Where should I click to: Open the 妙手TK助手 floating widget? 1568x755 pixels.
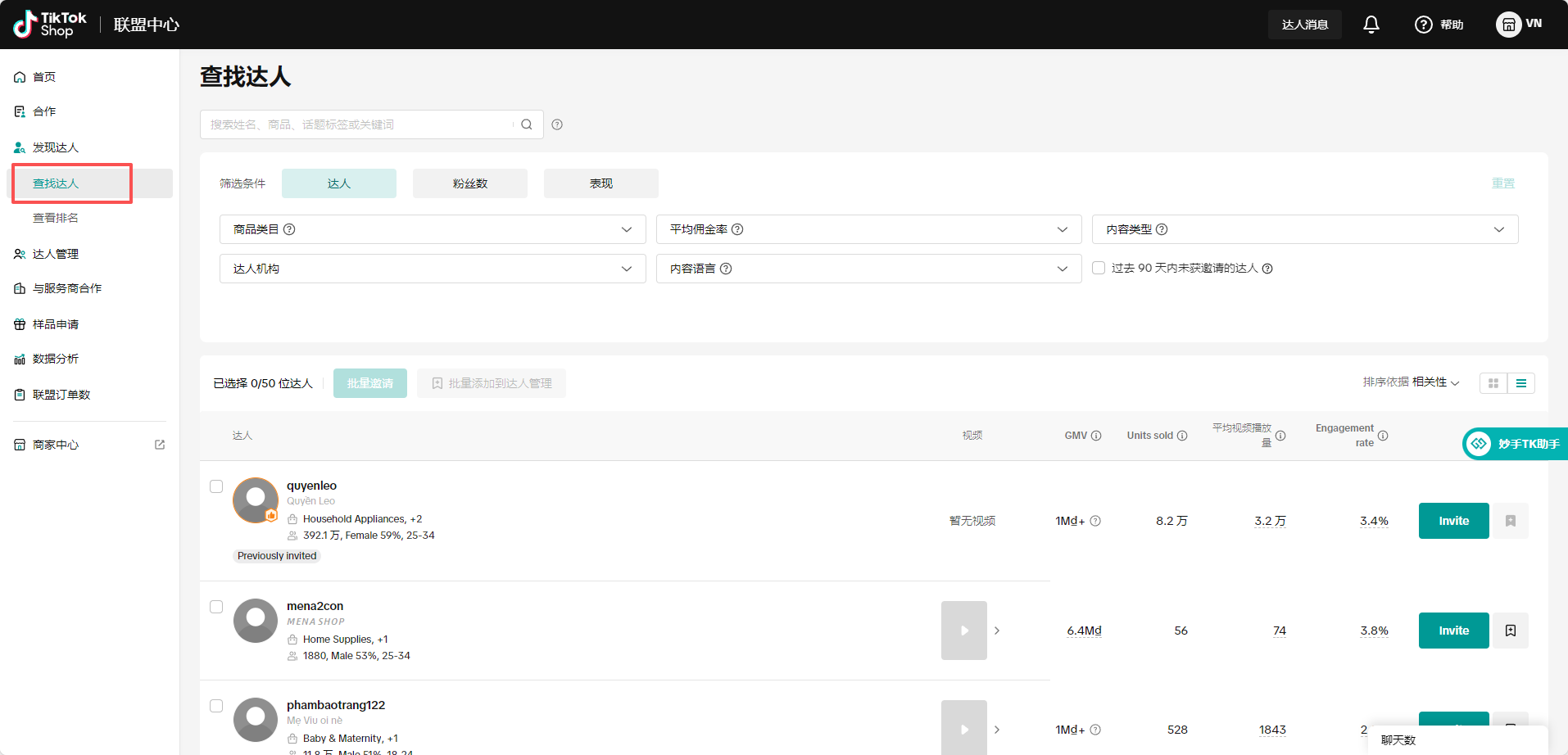coord(1516,444)
